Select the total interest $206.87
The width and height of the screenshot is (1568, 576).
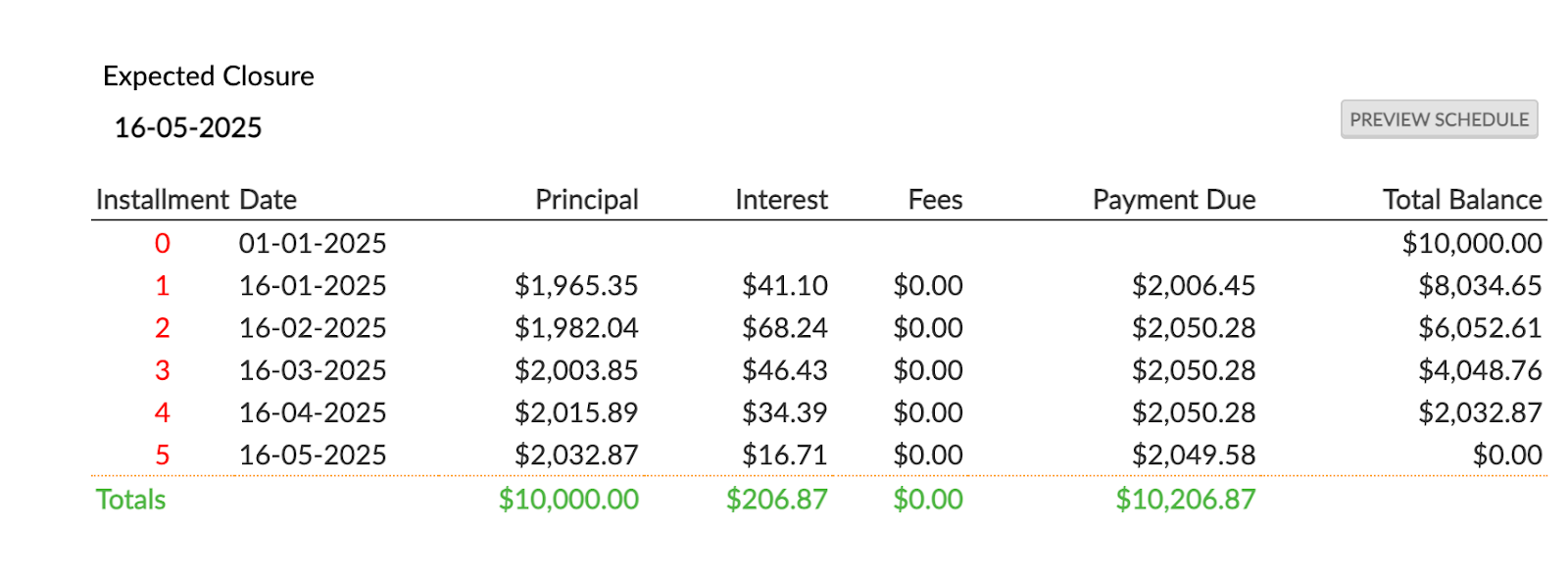click(778, 500)
